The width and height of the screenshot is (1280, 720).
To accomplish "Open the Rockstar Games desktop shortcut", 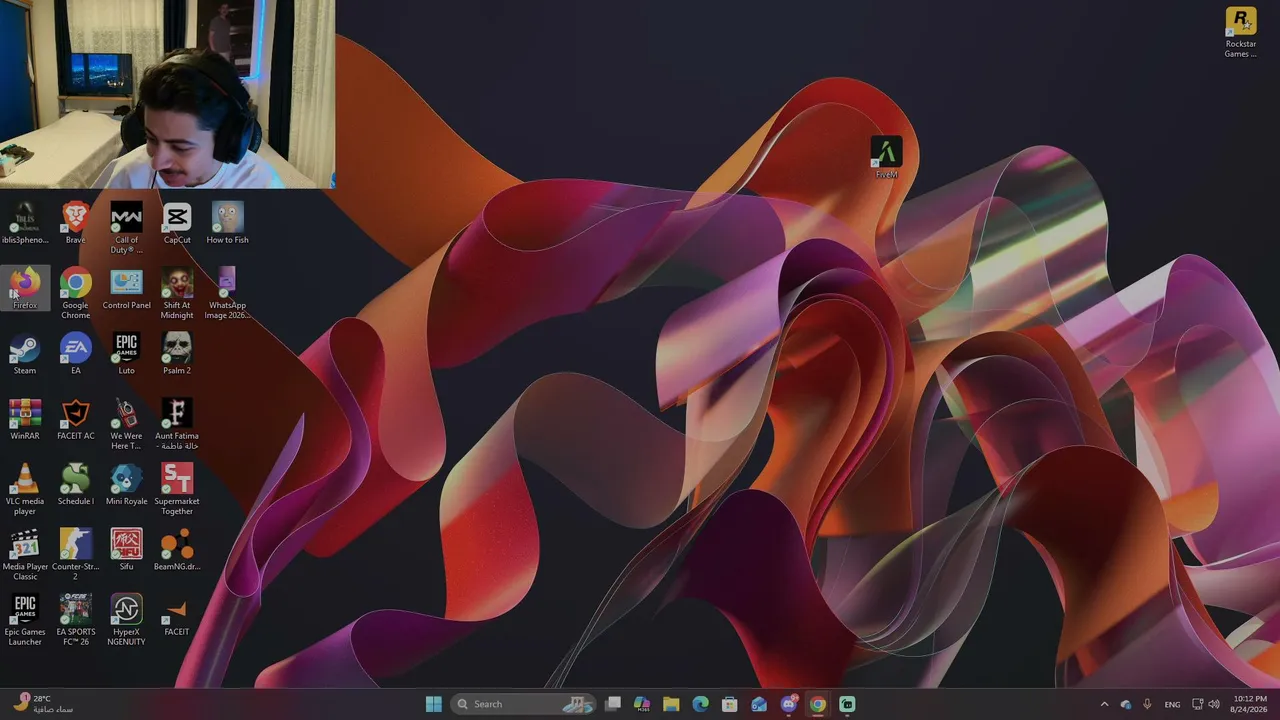I will (x=1240, y=33).
